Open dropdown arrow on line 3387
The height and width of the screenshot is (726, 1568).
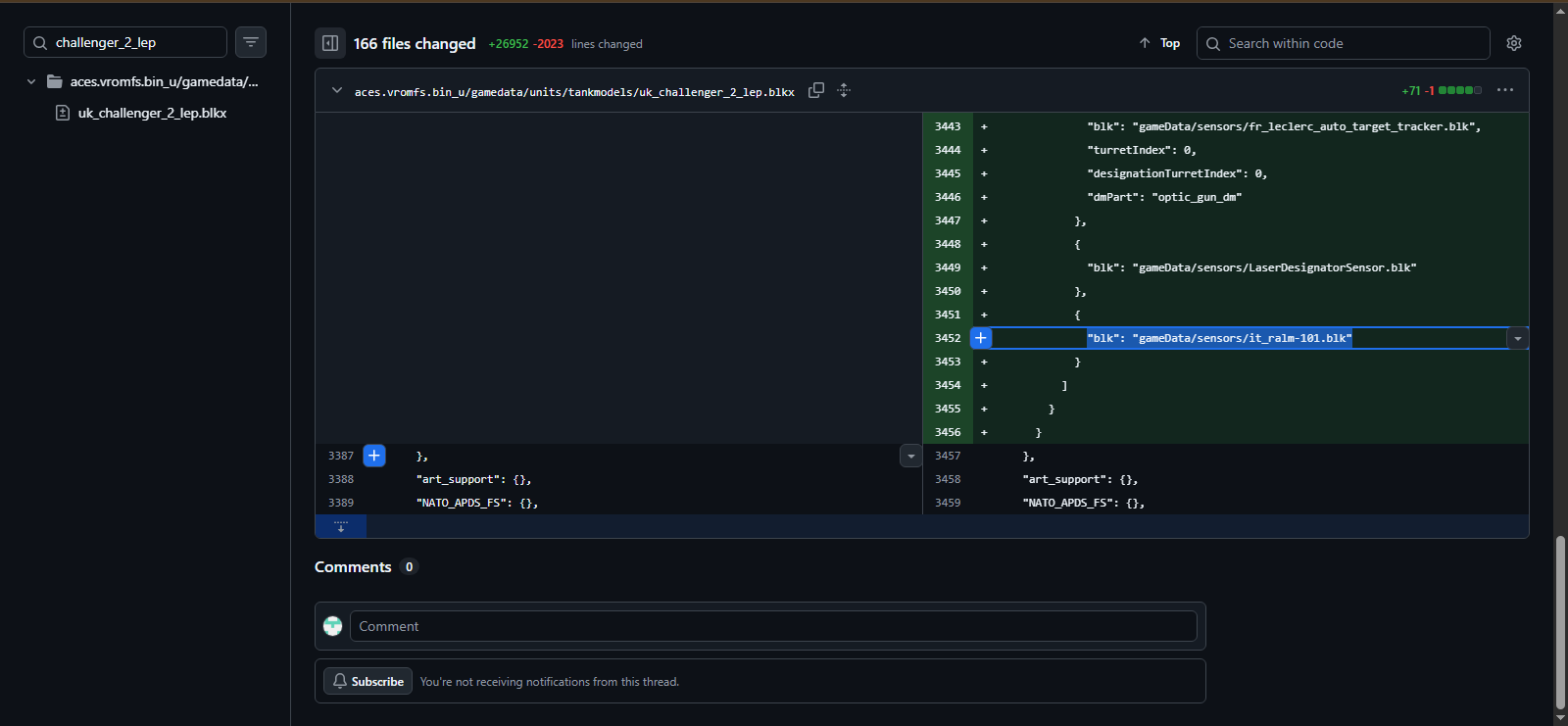click(x=910, y=456)
